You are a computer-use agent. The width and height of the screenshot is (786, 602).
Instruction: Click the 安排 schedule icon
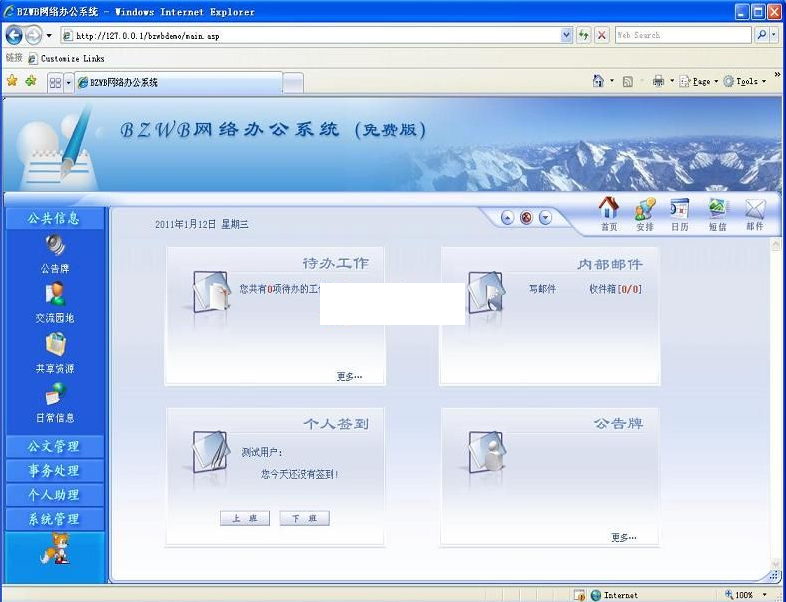tap(645, 210)
